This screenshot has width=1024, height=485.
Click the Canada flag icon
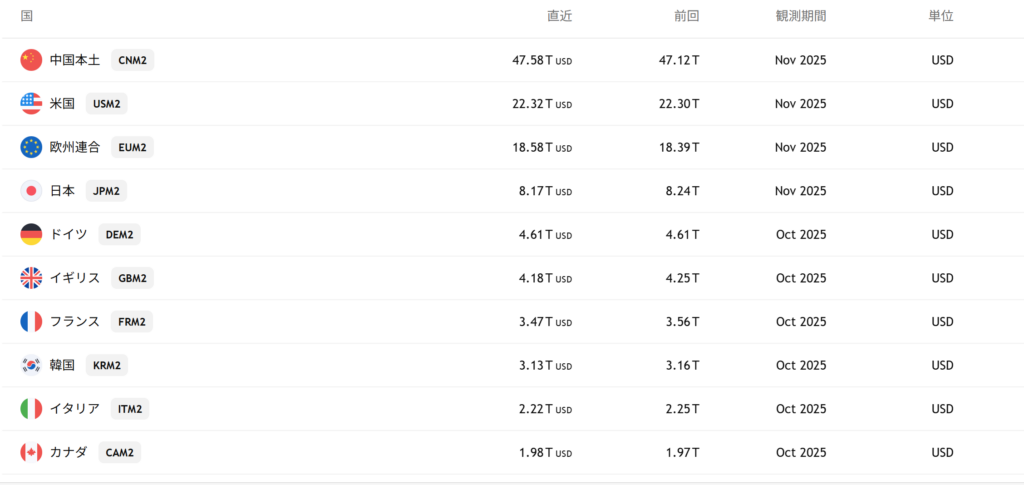[x=31, y=452]
